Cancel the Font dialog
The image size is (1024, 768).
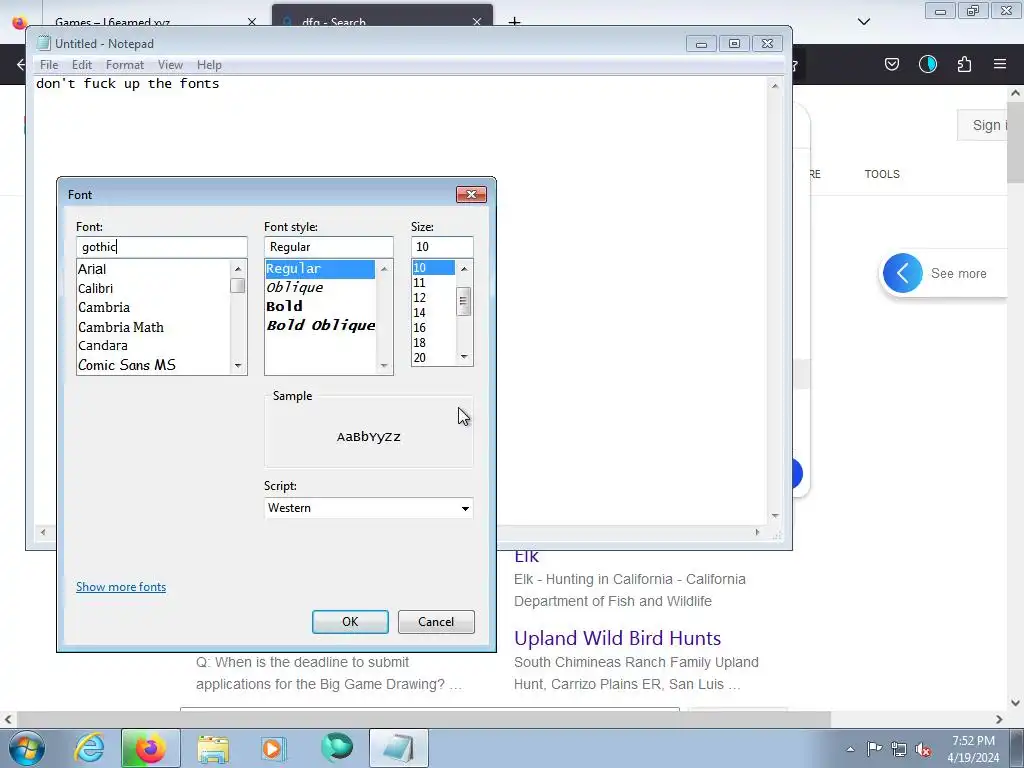[x=436, y=622]
